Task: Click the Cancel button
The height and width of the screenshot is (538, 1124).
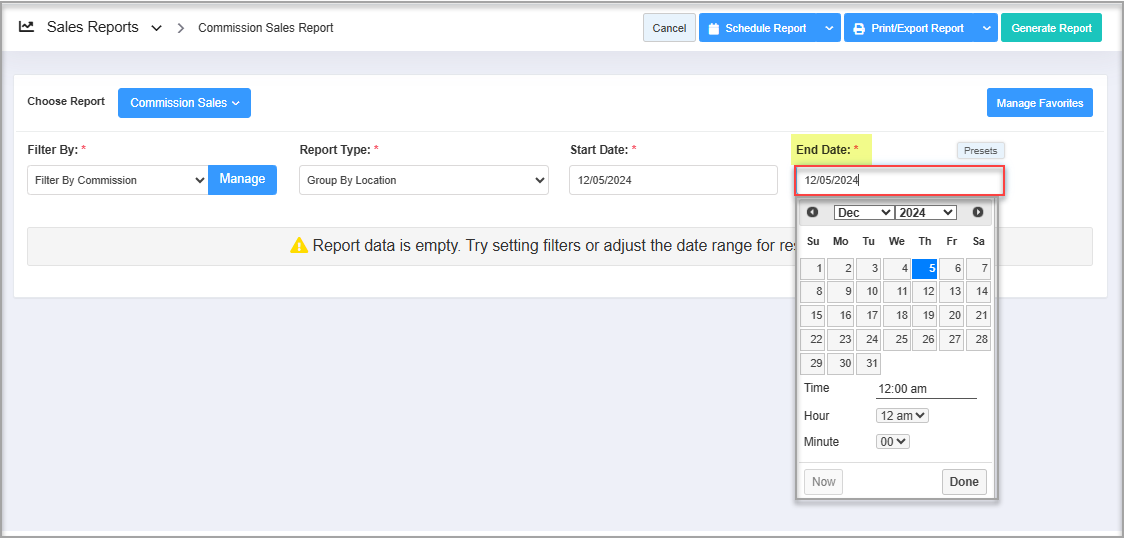Action: [669, 28]
